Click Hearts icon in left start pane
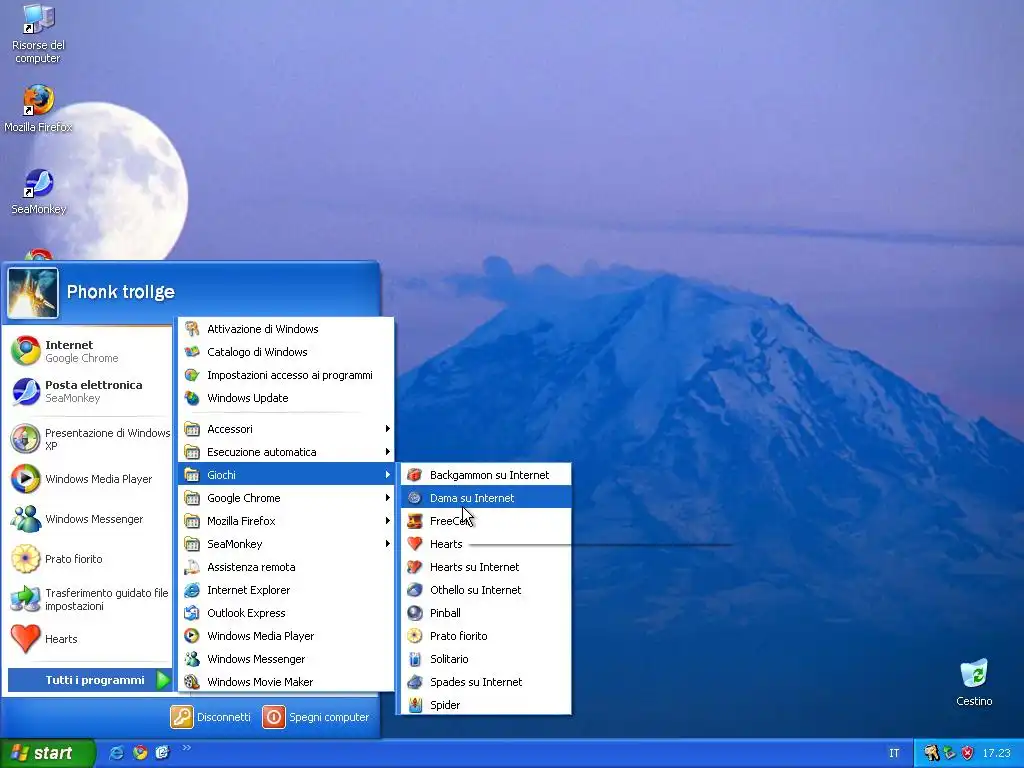 [x=25, y=639]
